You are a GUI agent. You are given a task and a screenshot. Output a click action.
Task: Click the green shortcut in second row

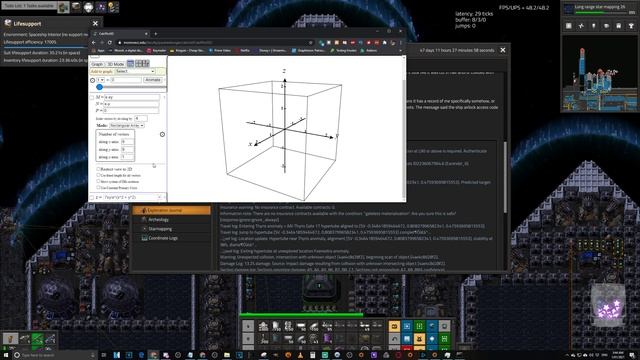point(444,339)
